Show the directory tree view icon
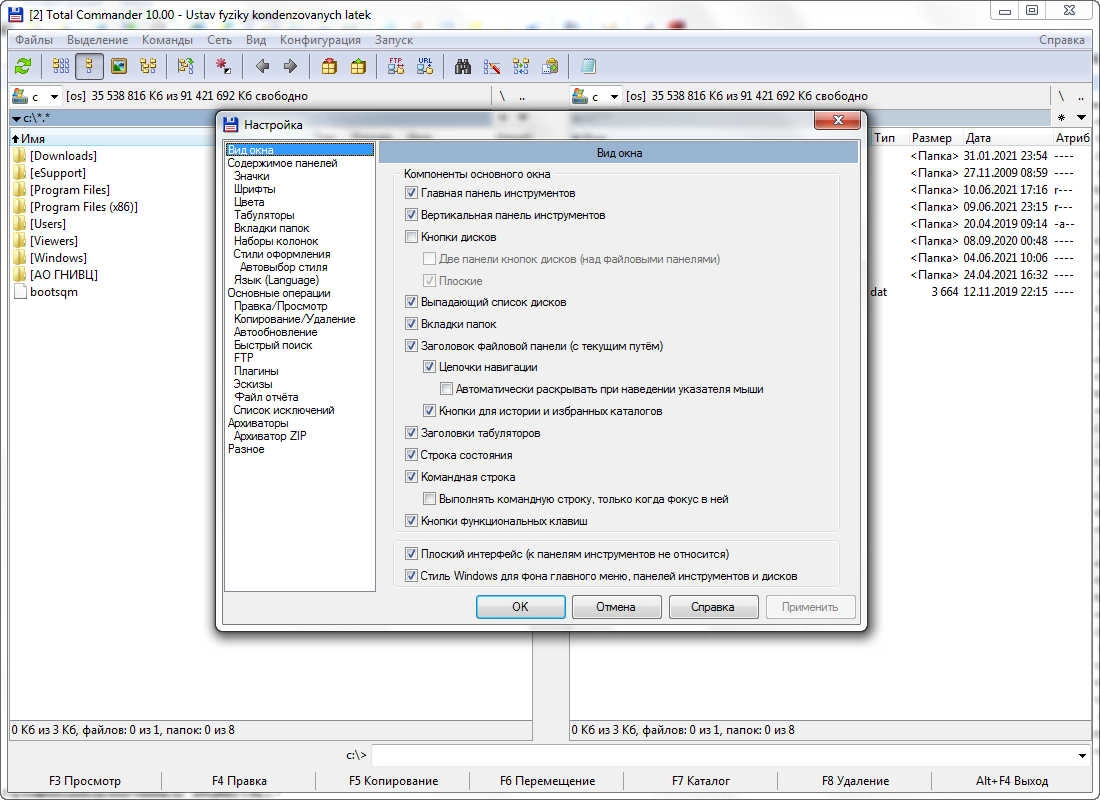Viewport: 1100px width, 800px height. [x=148, y=67]
